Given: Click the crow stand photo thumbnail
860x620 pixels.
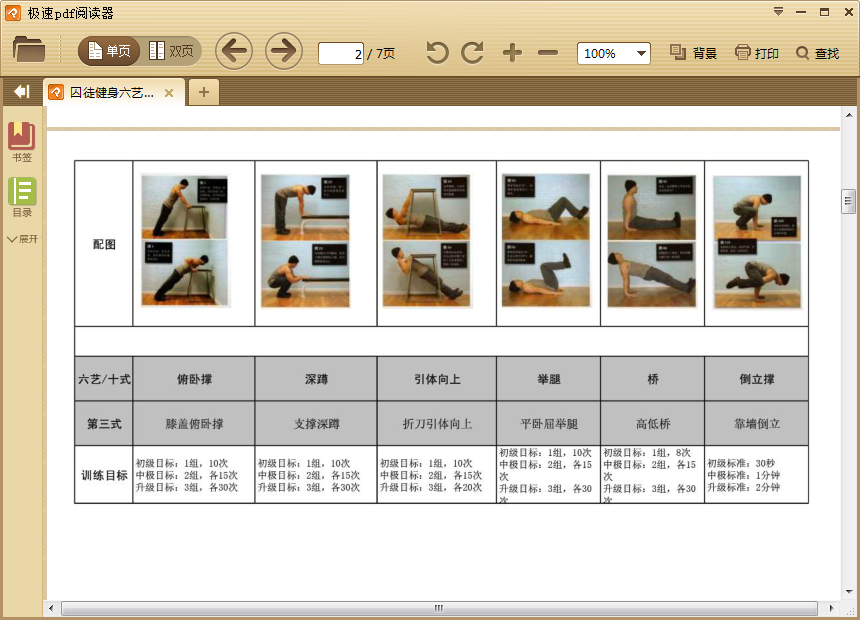Looking at the screenshot, I should (757, 242).
